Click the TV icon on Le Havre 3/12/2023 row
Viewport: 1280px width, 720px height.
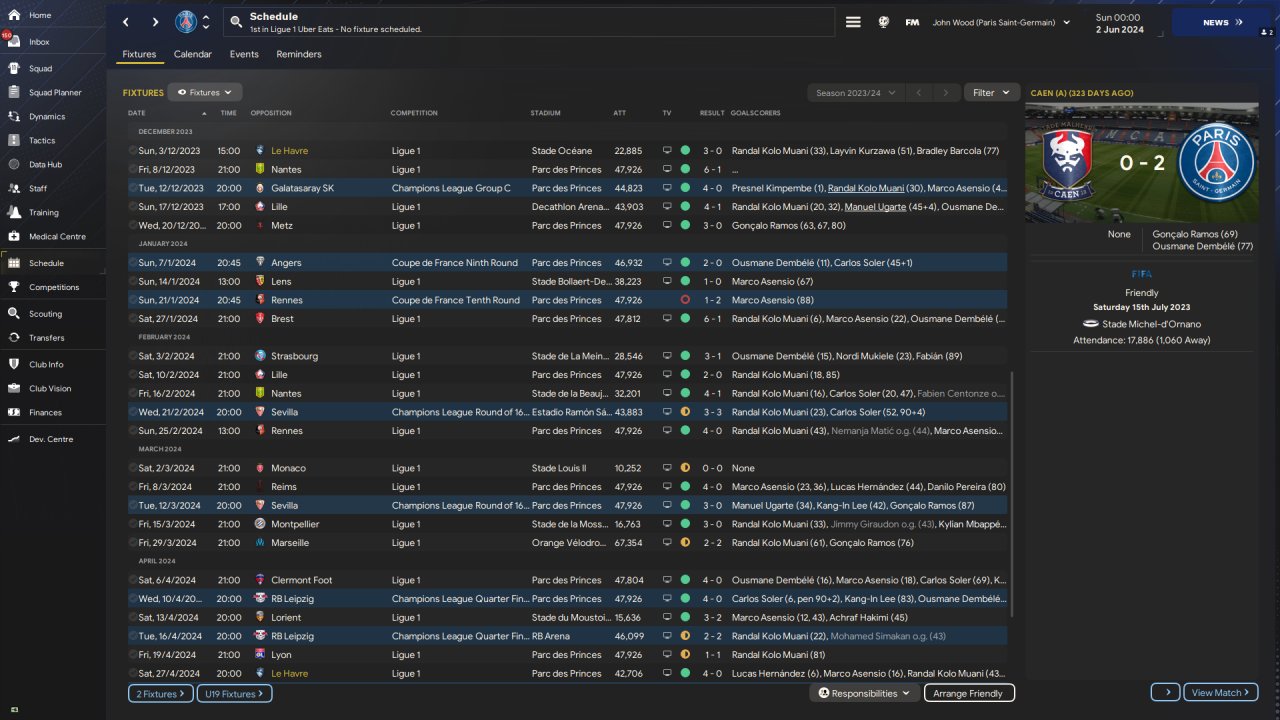(667, 151)
